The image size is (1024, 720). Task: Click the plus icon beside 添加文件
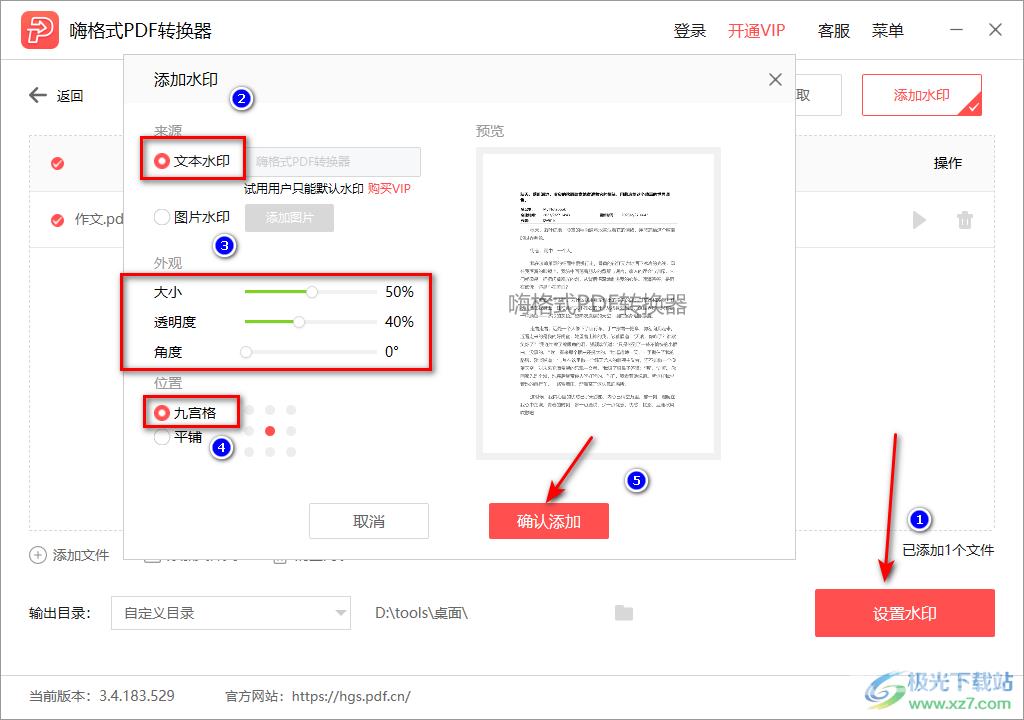38,555
